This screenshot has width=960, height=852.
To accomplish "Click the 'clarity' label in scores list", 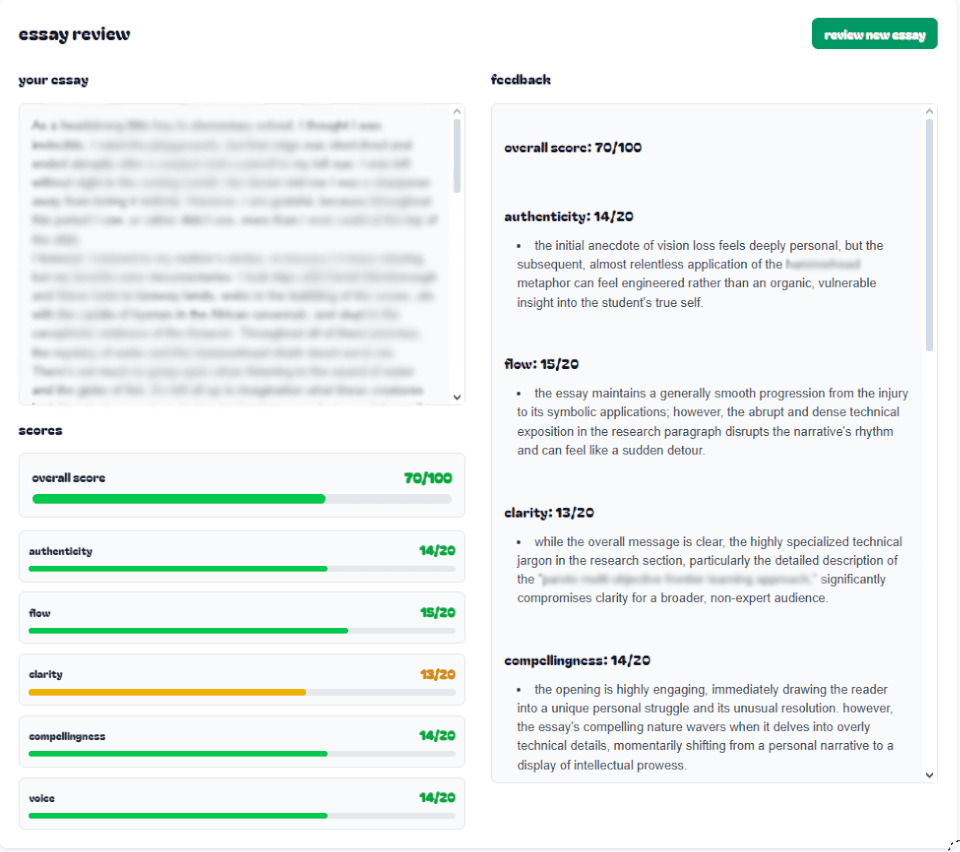I will click(x=45, y=674).
